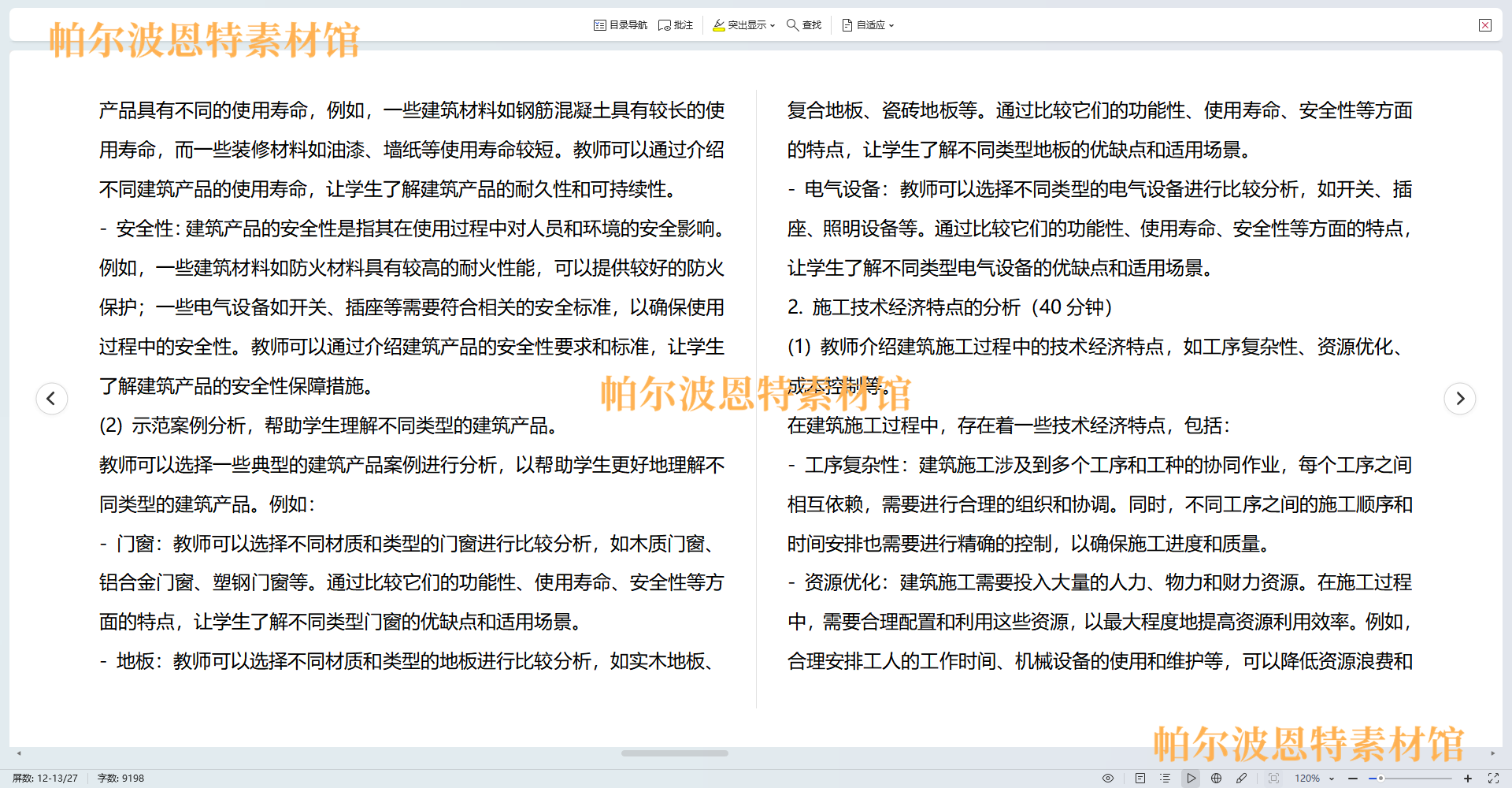Screen dimensions: 1512x788
Task: Open the 目录导航 navigation pane
Action: [620, 25]
